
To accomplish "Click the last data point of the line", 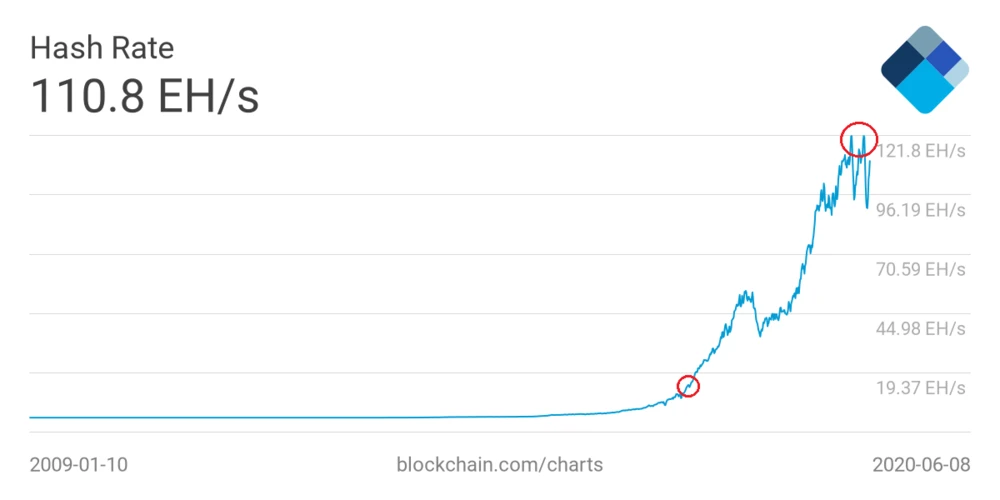I will 871,160.
